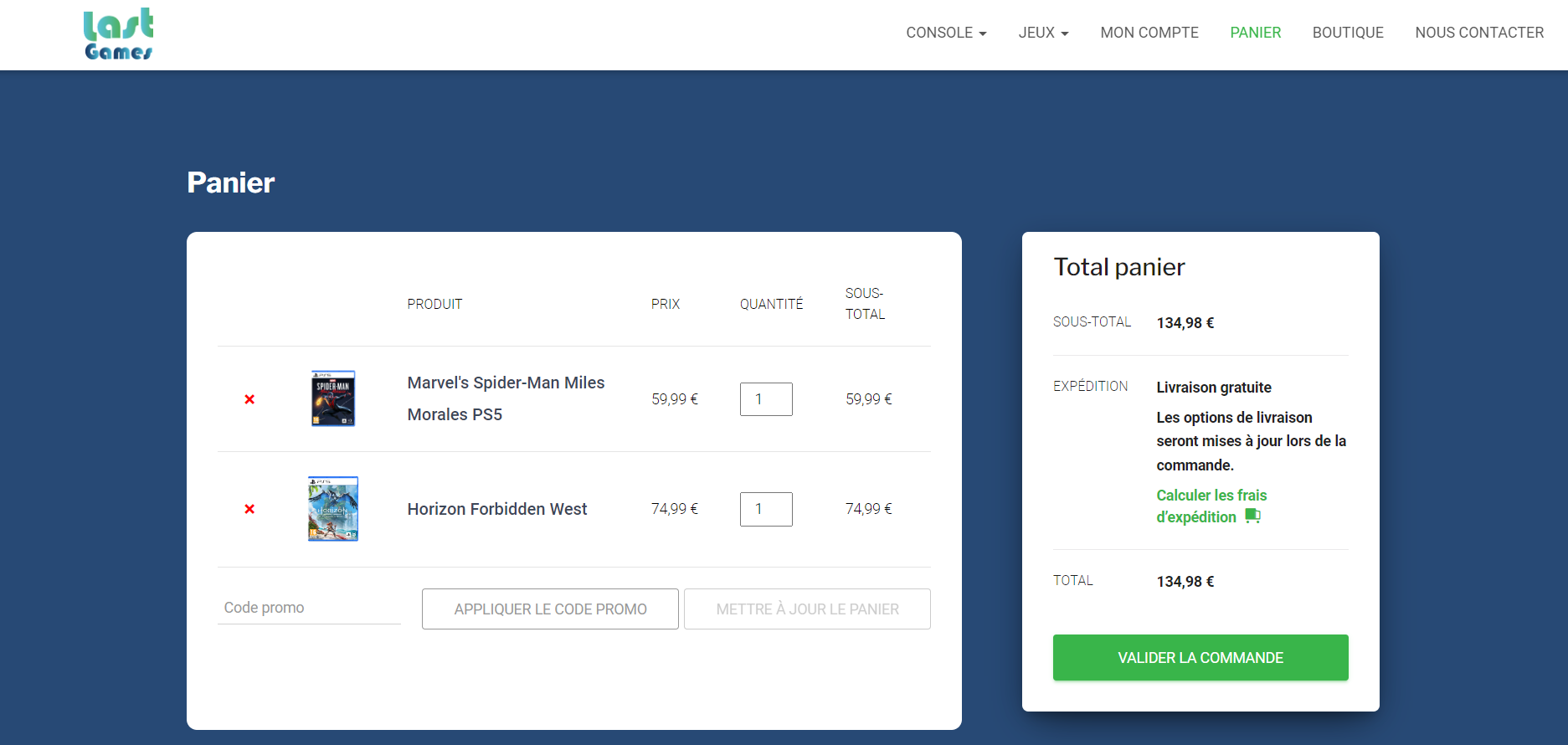Expand the JEUX dropdown menu
The image size is (1568, 745).
pyautogui.click(x=1043, y=33)
